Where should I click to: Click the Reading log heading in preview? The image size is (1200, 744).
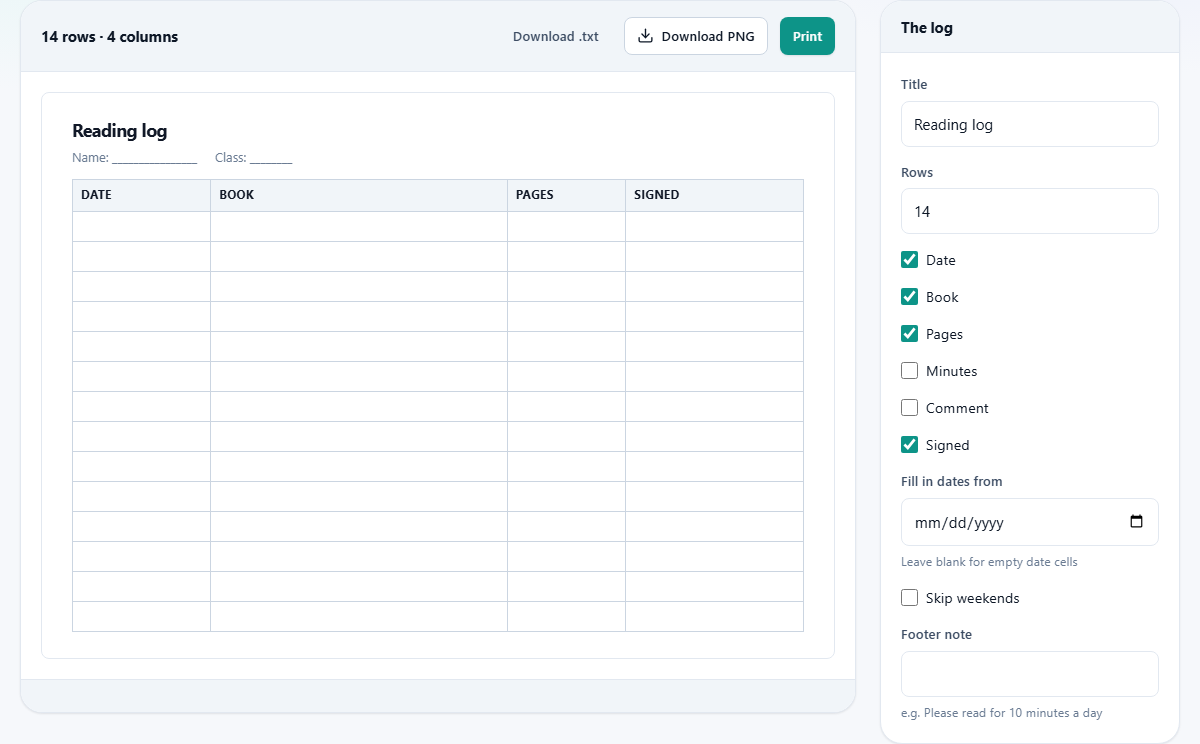tap(120, 131)
